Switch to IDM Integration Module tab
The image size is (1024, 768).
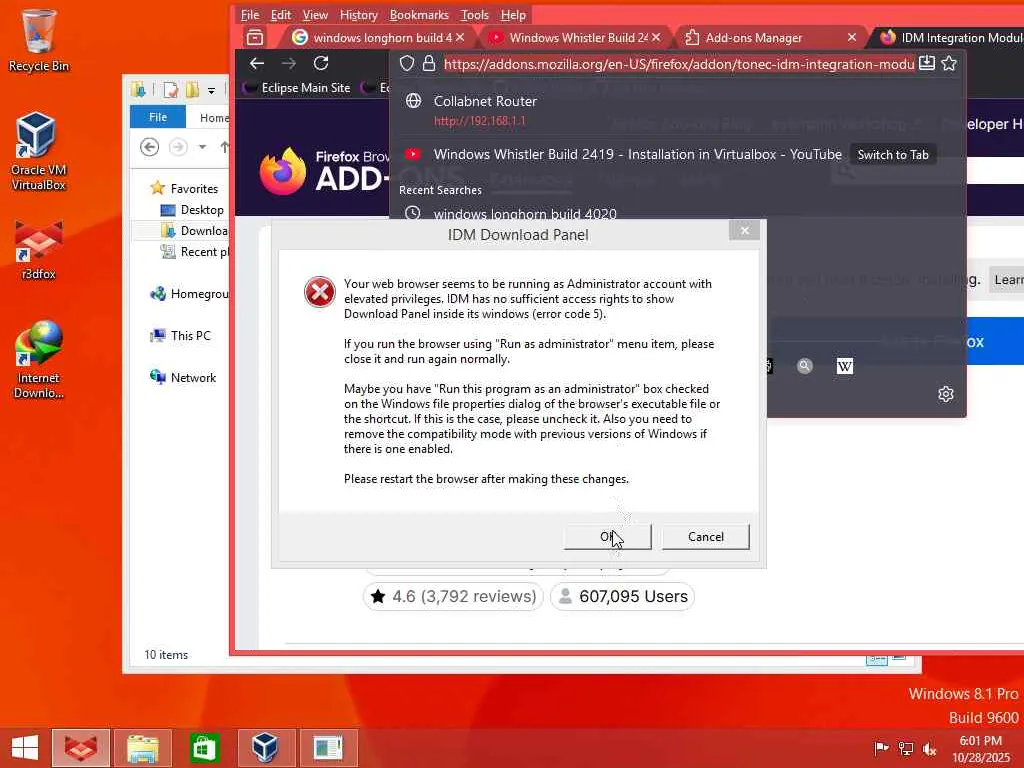click(x=951, y=37)
